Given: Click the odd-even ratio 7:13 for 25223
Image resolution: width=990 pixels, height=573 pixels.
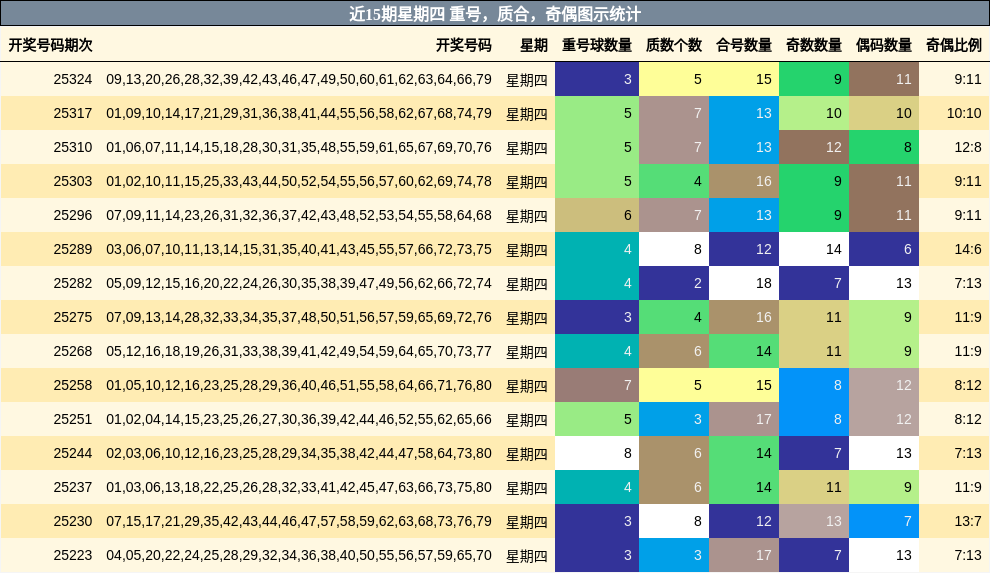Looking at the screenshot, I should tap(968, 555).
